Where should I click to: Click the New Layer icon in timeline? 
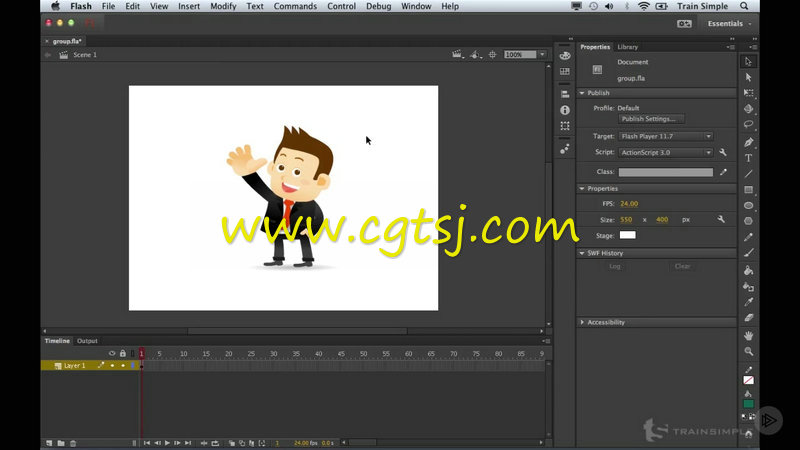[49, 443]
